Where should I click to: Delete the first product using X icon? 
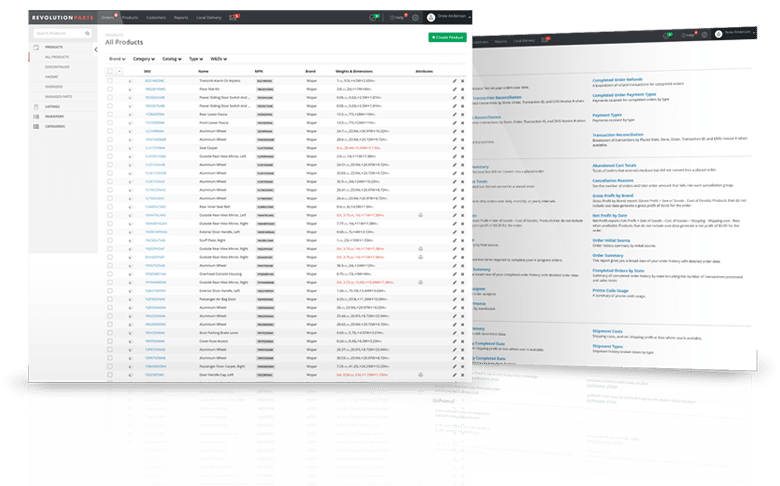coord(462,80)
